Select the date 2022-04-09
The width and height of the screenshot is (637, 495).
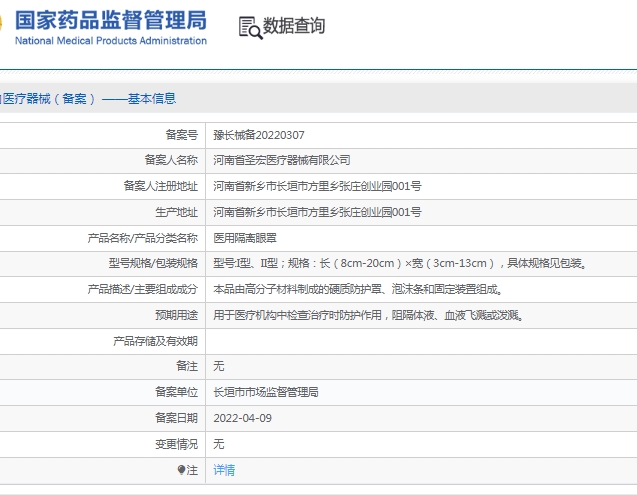point(243,418)
